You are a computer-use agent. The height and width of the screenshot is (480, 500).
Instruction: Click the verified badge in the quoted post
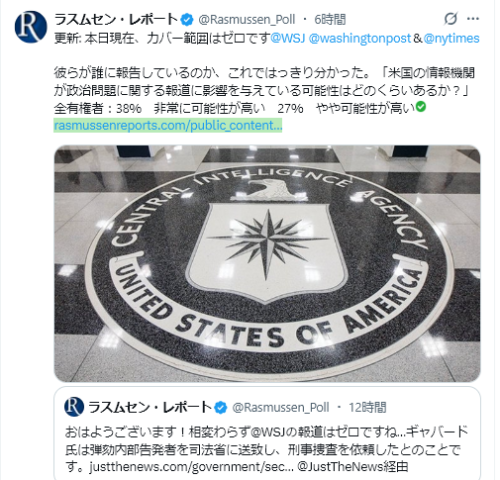pos(220,407)
